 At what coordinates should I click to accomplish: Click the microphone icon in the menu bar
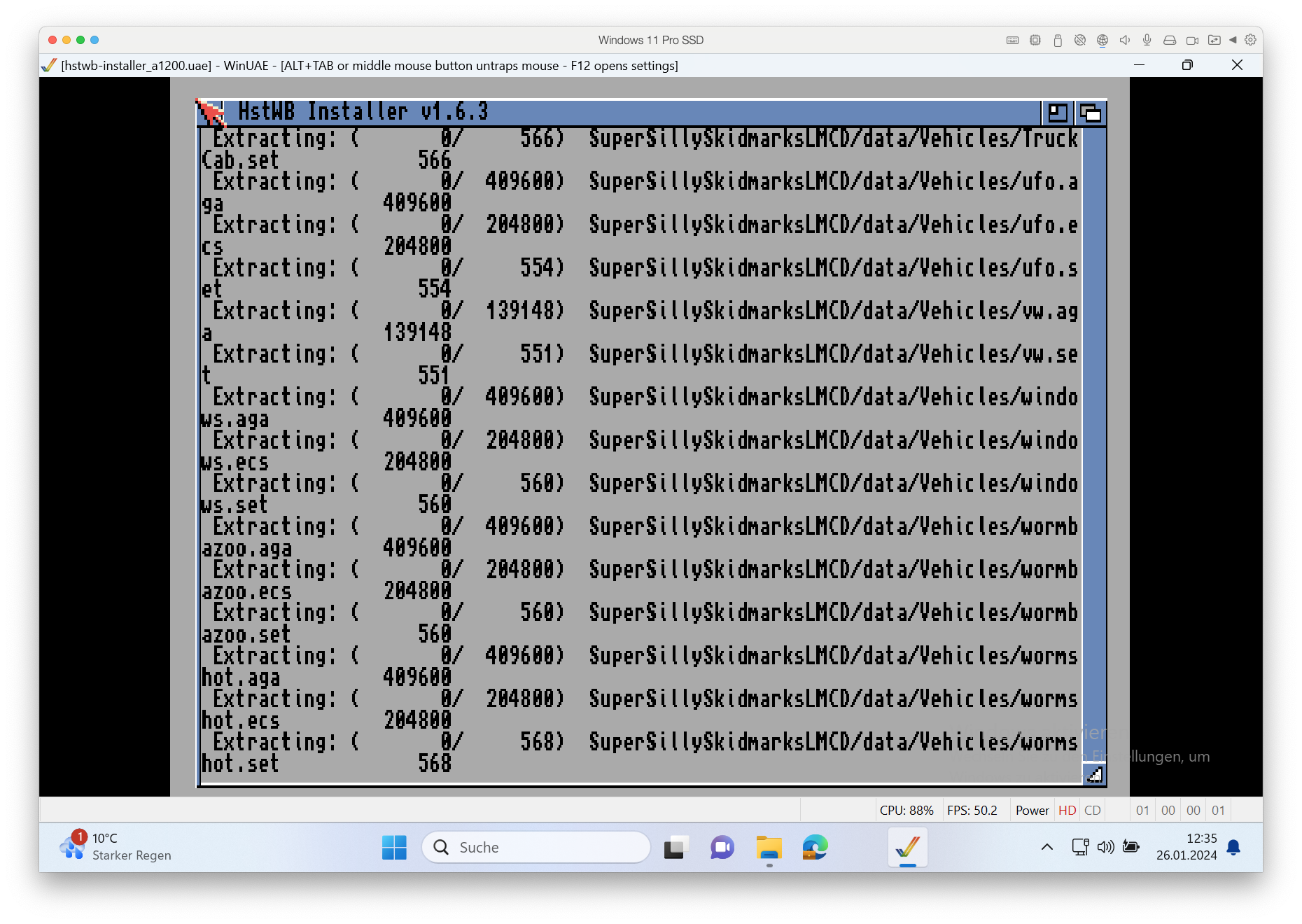pos(1147,40)
